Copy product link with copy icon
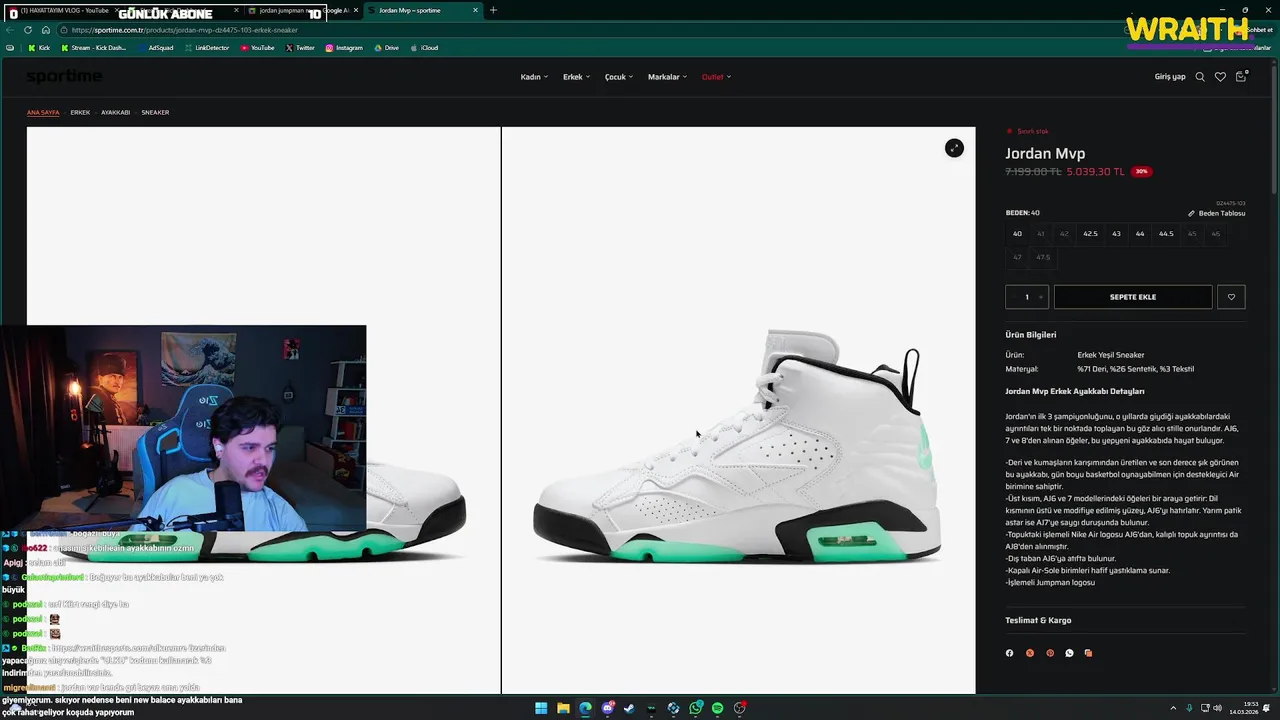The image size is (1280, 720). [x=1088, y=653]
